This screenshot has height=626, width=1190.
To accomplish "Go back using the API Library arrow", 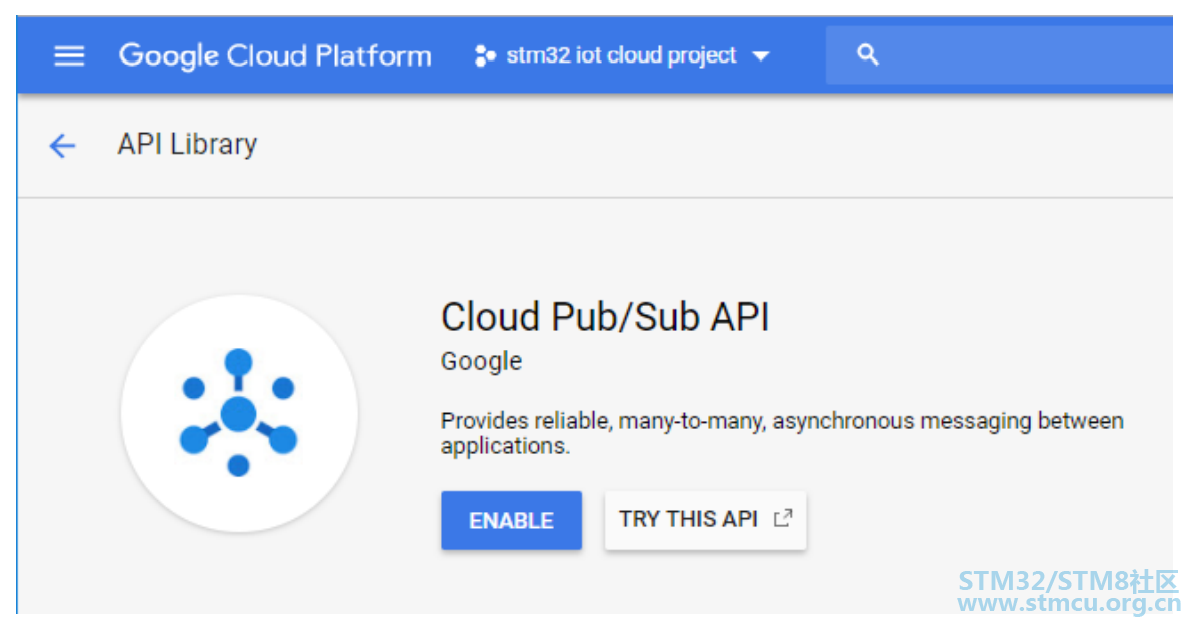I will click(62, 145).
